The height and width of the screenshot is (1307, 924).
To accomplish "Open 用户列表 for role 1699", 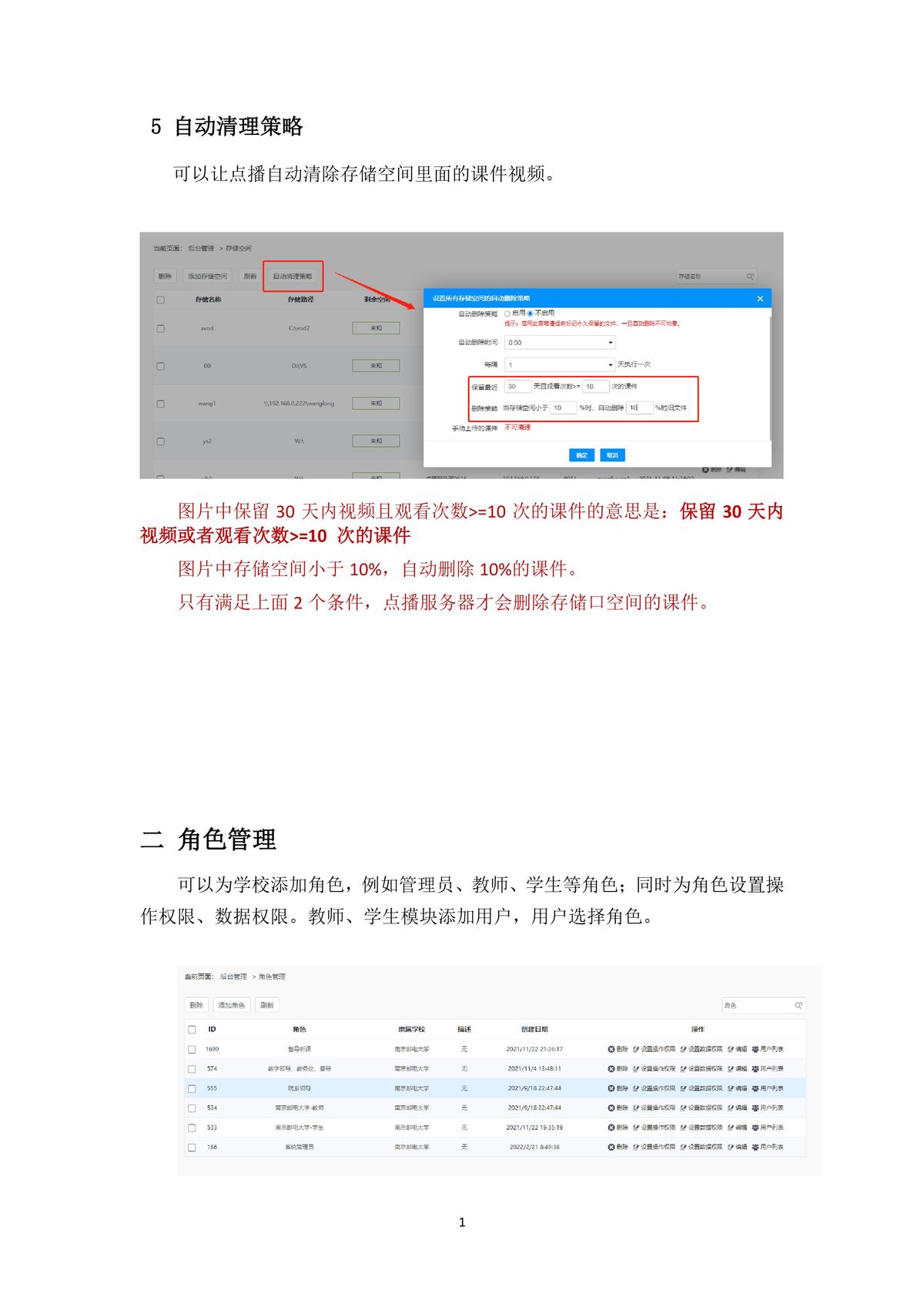I will 768,1049.
